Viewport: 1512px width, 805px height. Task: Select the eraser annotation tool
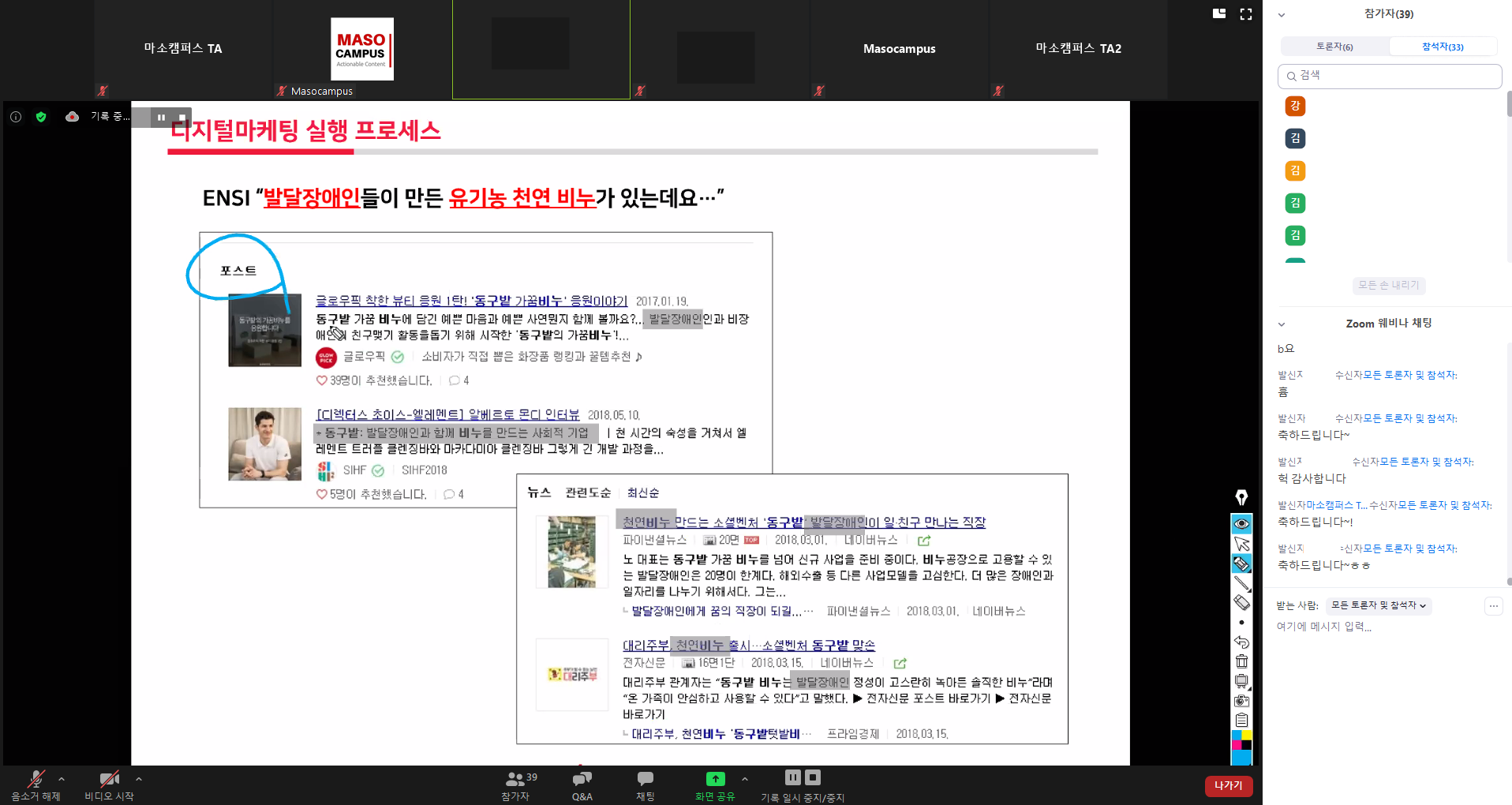click(x=1241, y=603)
